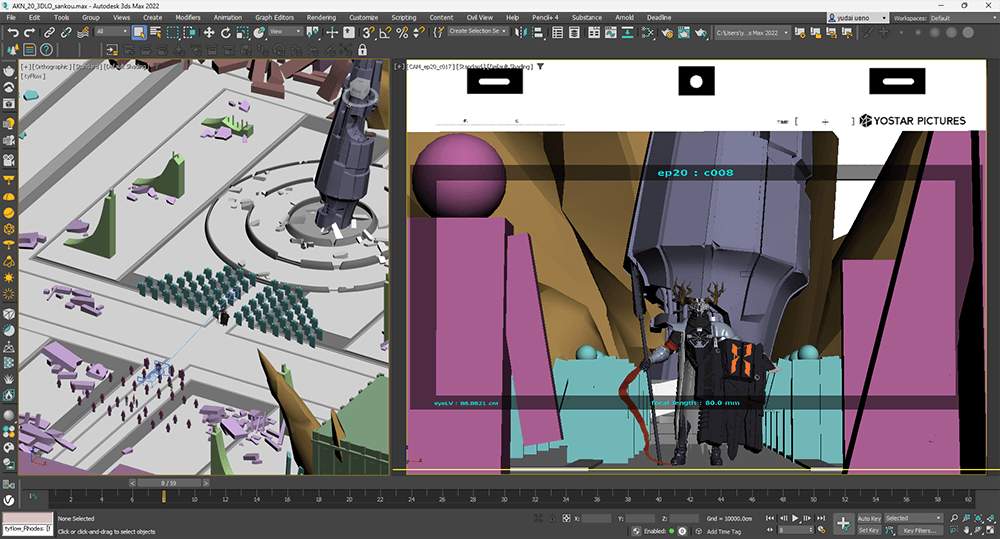This screenshot has width=1000, height=539.
Task: Toggle the Spinner Snap button
Action: tap(418, 32)
